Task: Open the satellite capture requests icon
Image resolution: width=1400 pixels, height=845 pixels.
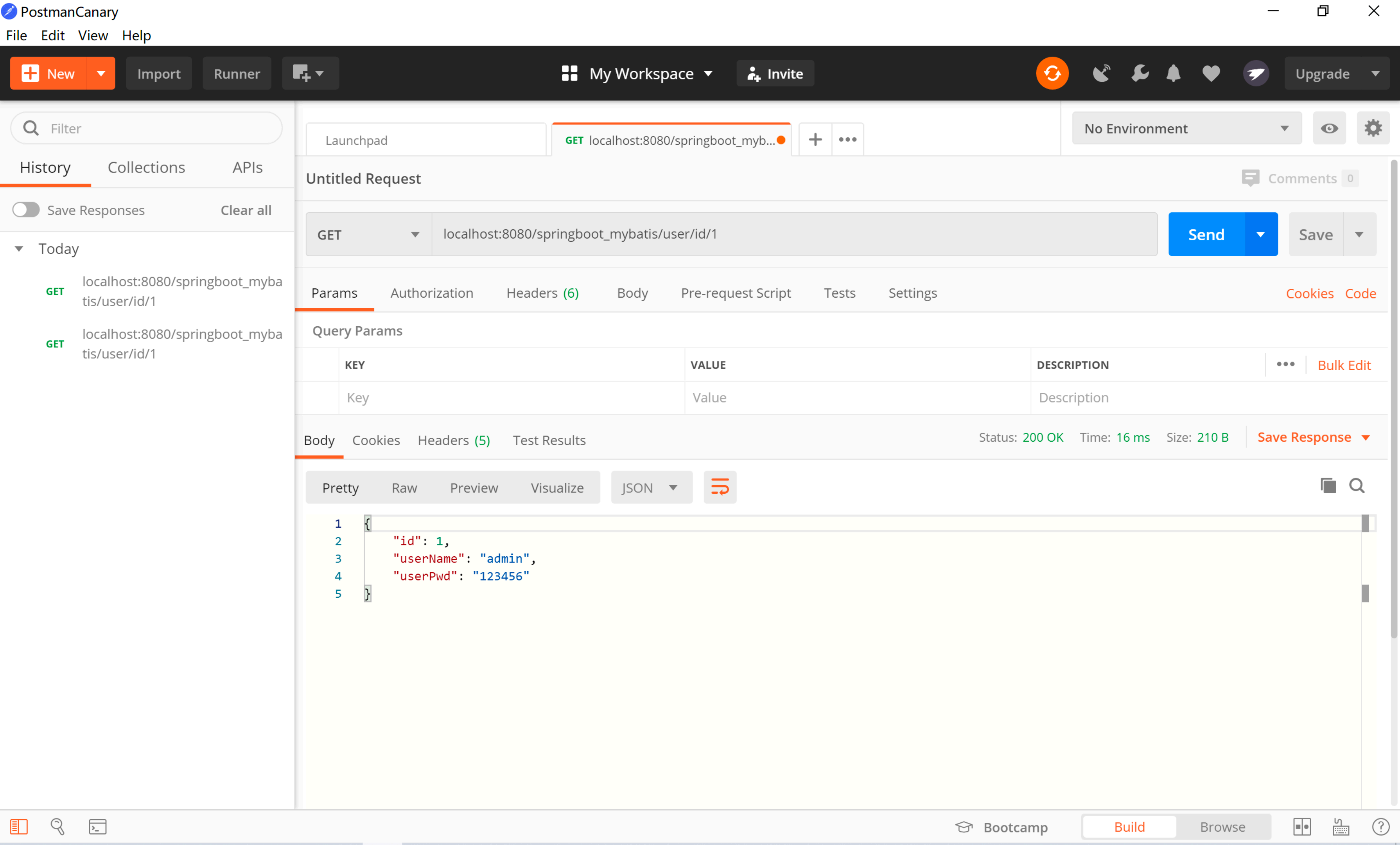Action: point(1100,73)
